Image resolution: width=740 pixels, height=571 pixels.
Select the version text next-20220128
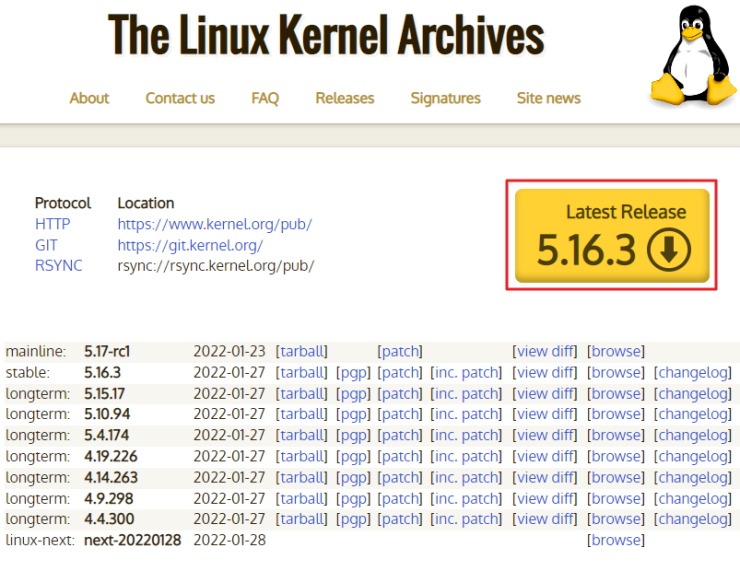tap(133, 540)
